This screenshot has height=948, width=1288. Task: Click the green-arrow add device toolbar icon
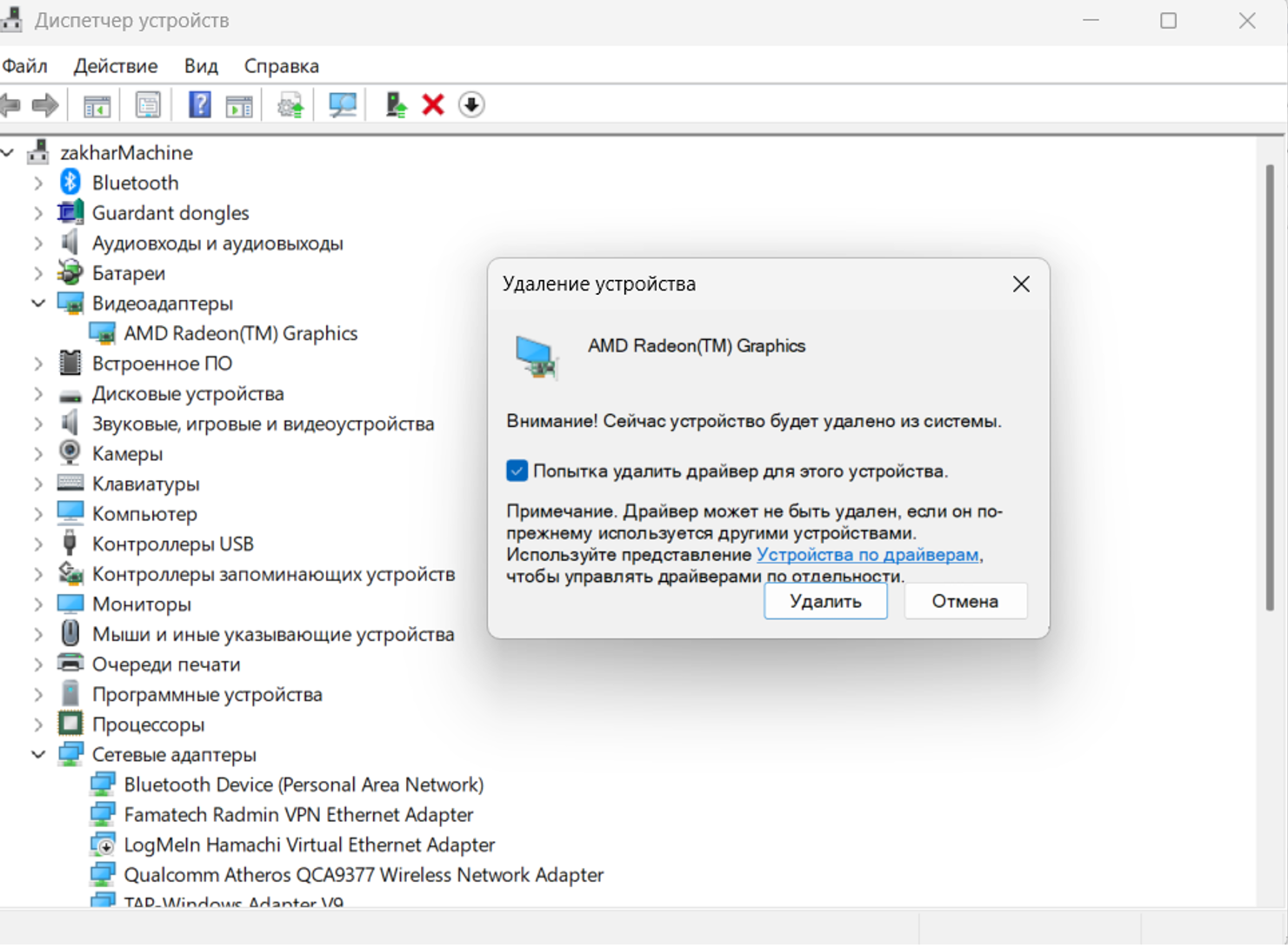click(396, 105)
